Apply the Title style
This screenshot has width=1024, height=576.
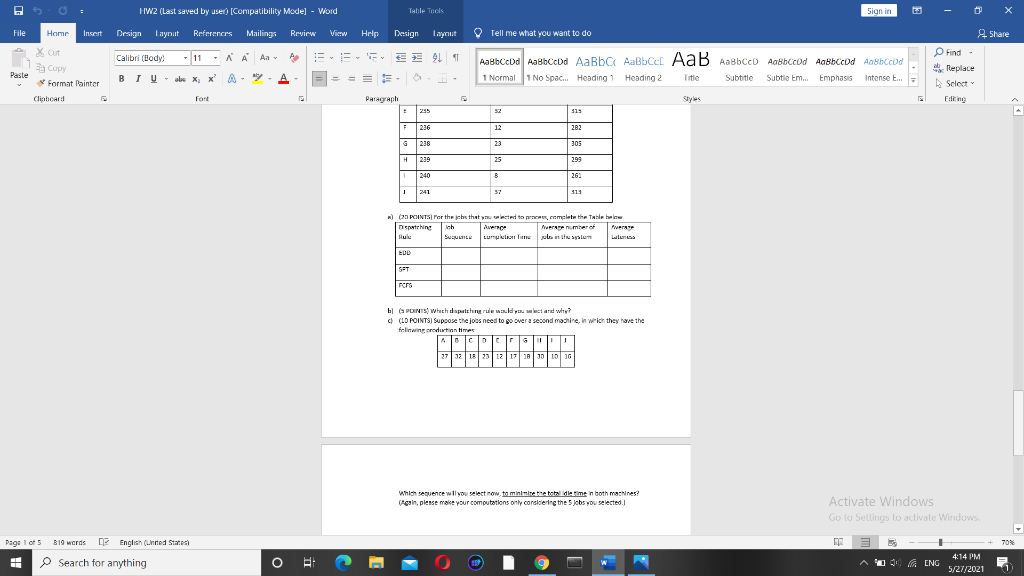point(691,67)
